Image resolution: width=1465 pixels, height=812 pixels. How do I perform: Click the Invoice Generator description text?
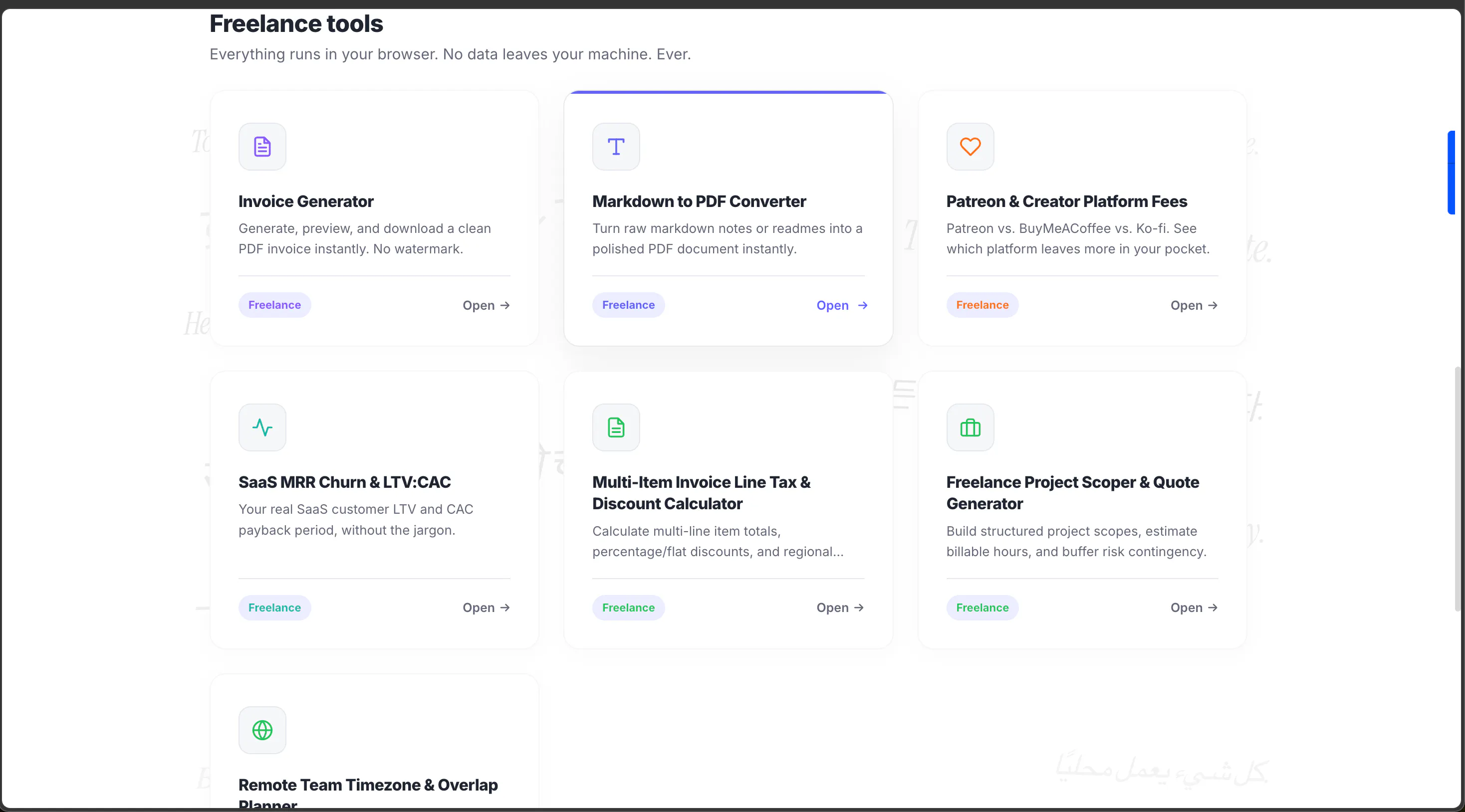point(365,239)
